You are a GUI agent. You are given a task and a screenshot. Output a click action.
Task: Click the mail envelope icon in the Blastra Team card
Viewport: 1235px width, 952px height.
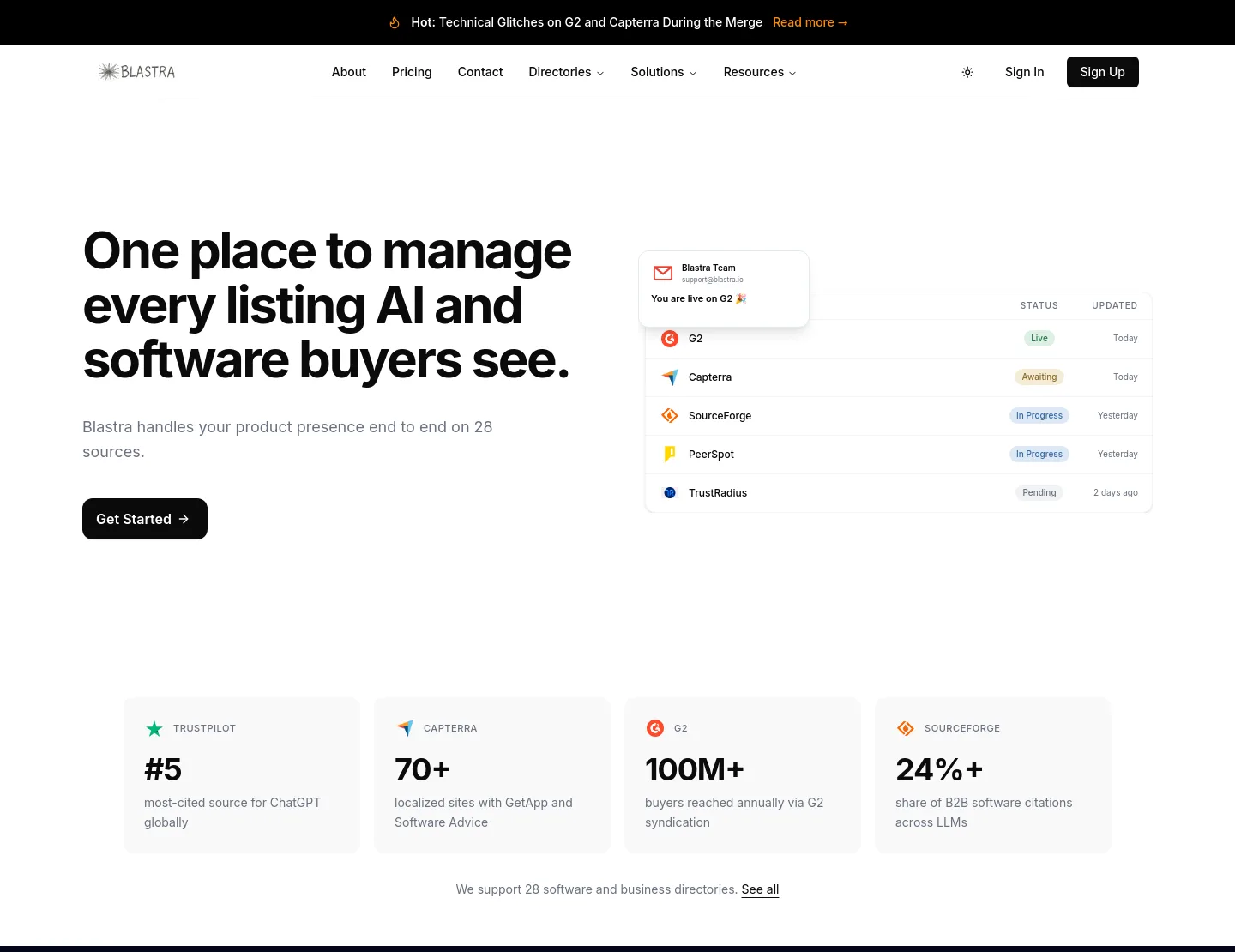[663, 273]
